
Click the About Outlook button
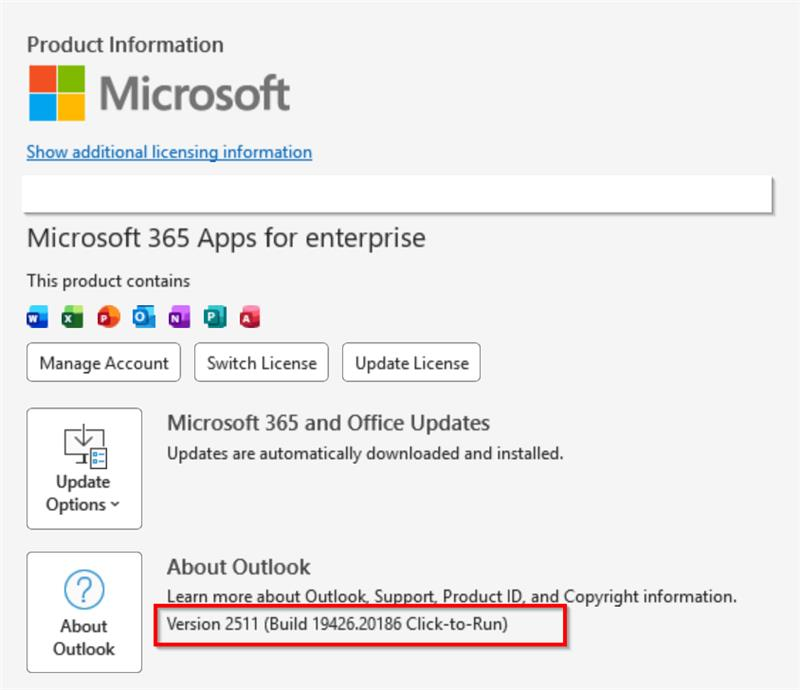click(x=84, y=612)
